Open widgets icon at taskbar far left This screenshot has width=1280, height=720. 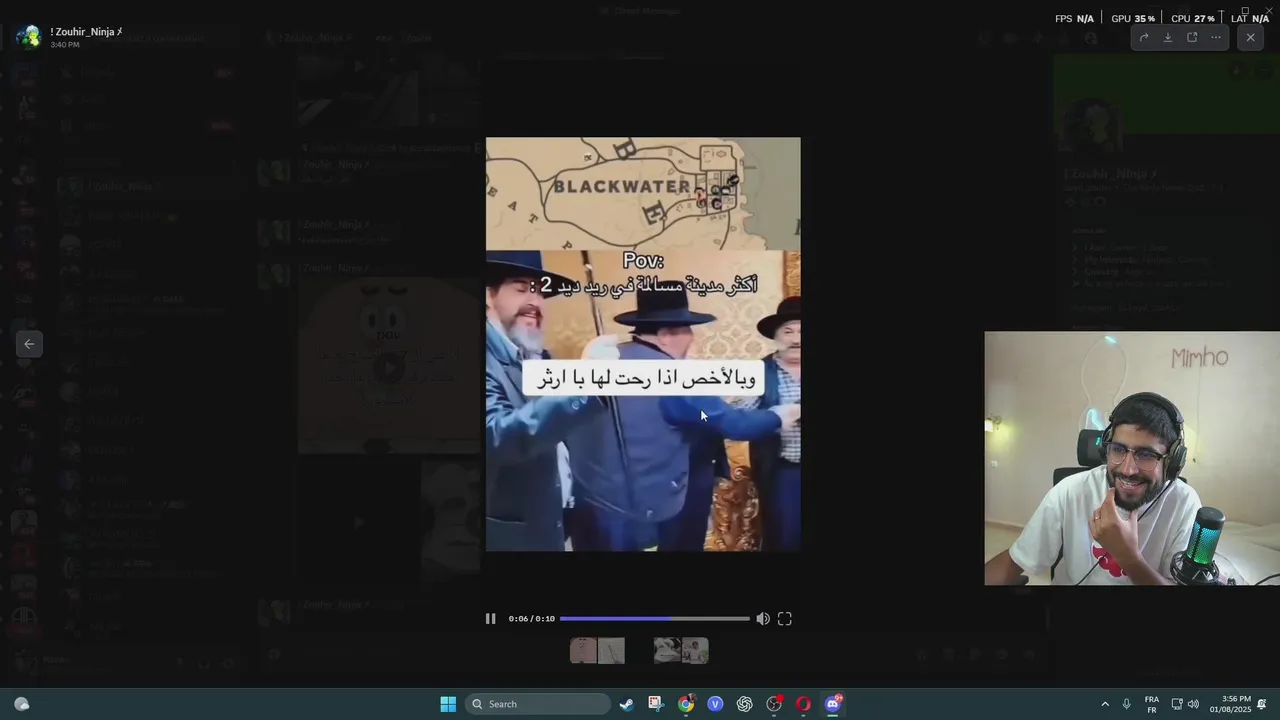21,704
